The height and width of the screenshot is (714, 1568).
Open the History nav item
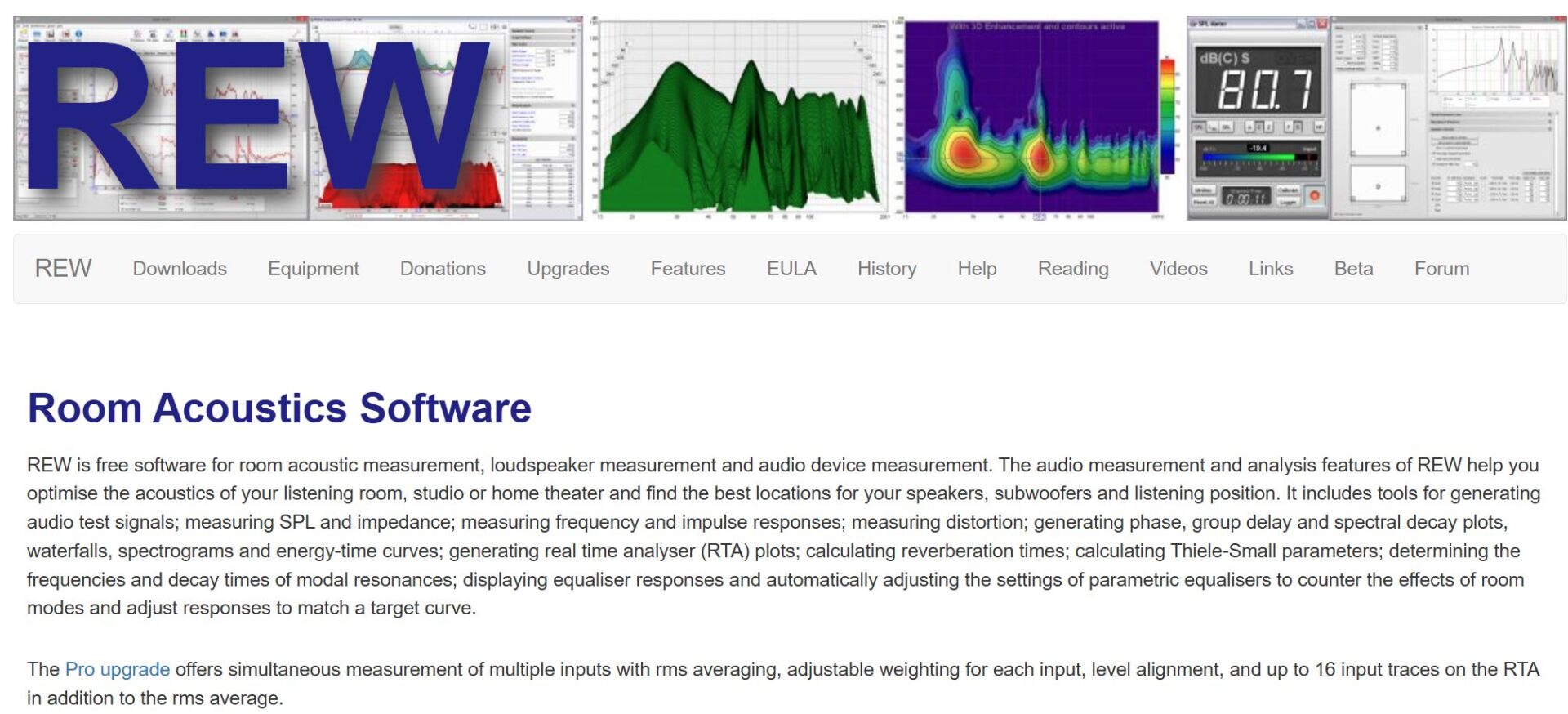click(886, 269)
